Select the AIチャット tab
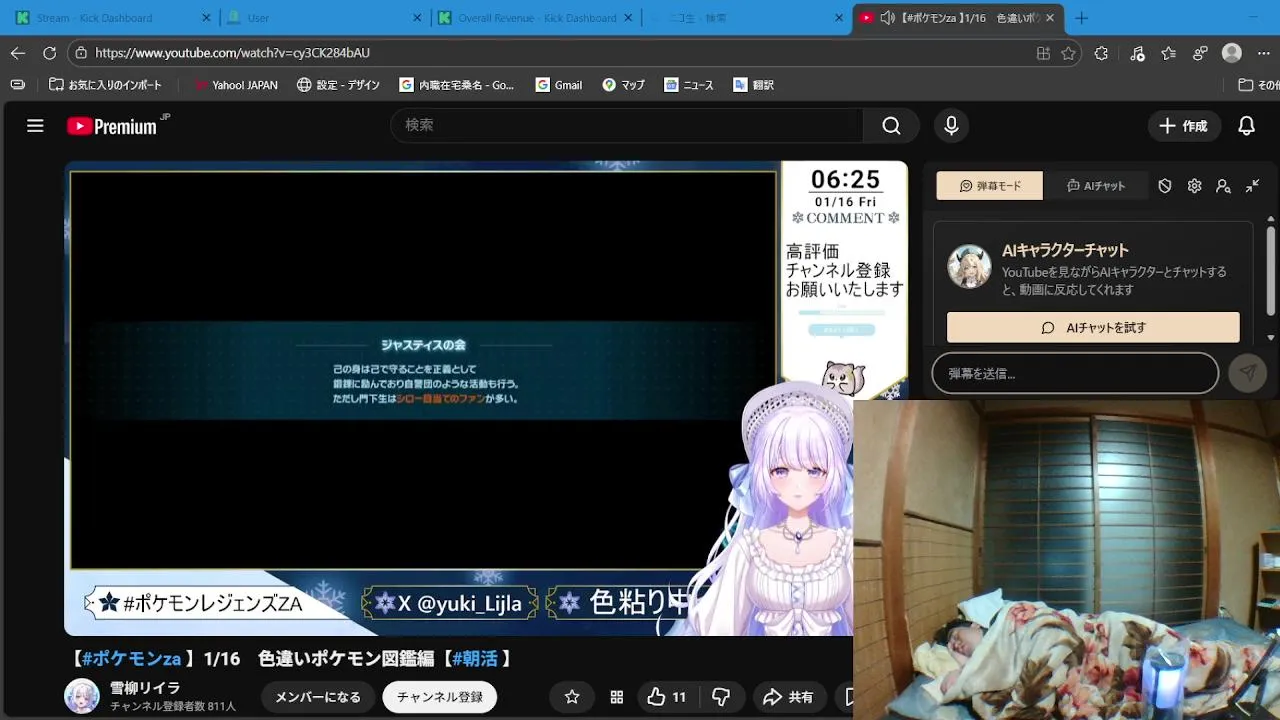This screenshot has height=720, width=1280. click(1096, 186)
